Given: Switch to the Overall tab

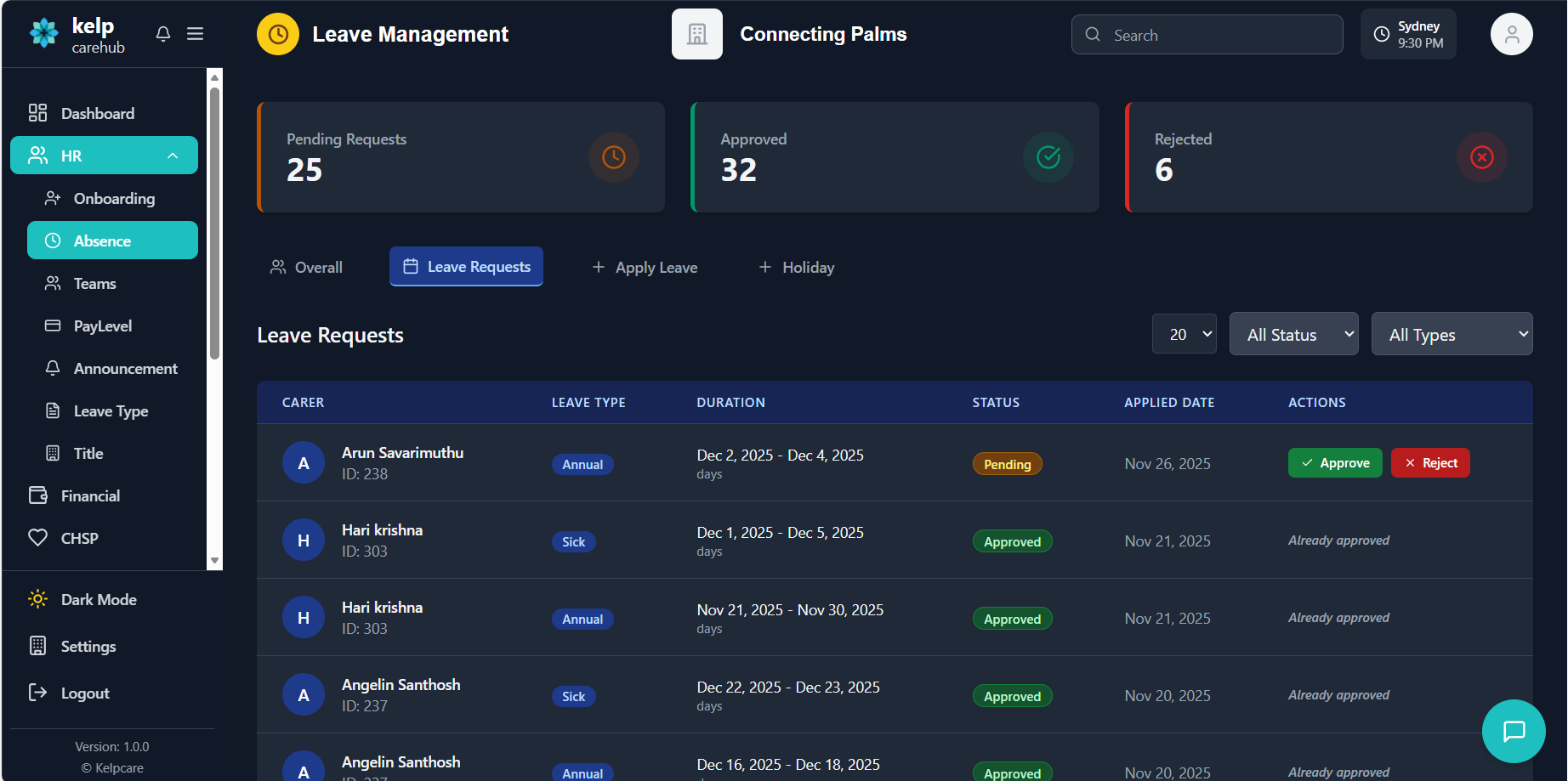Looking at the screenshot, I should pos(306,268).
